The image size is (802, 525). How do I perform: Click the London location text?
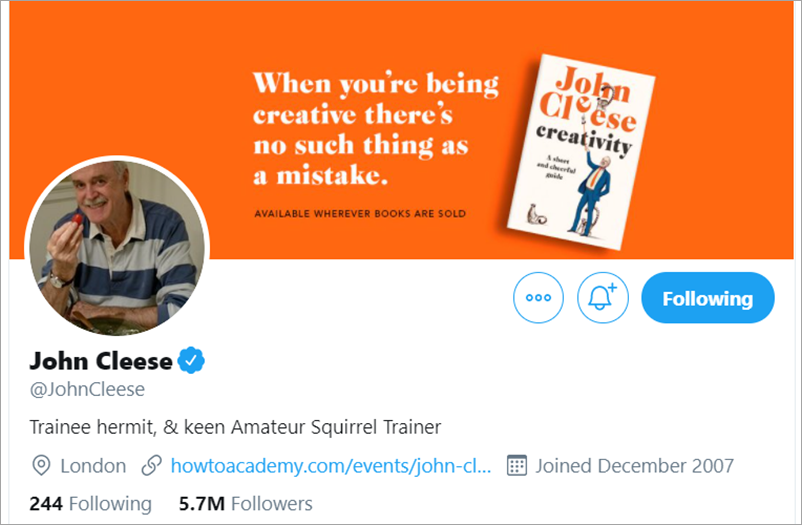coord(93,466)
